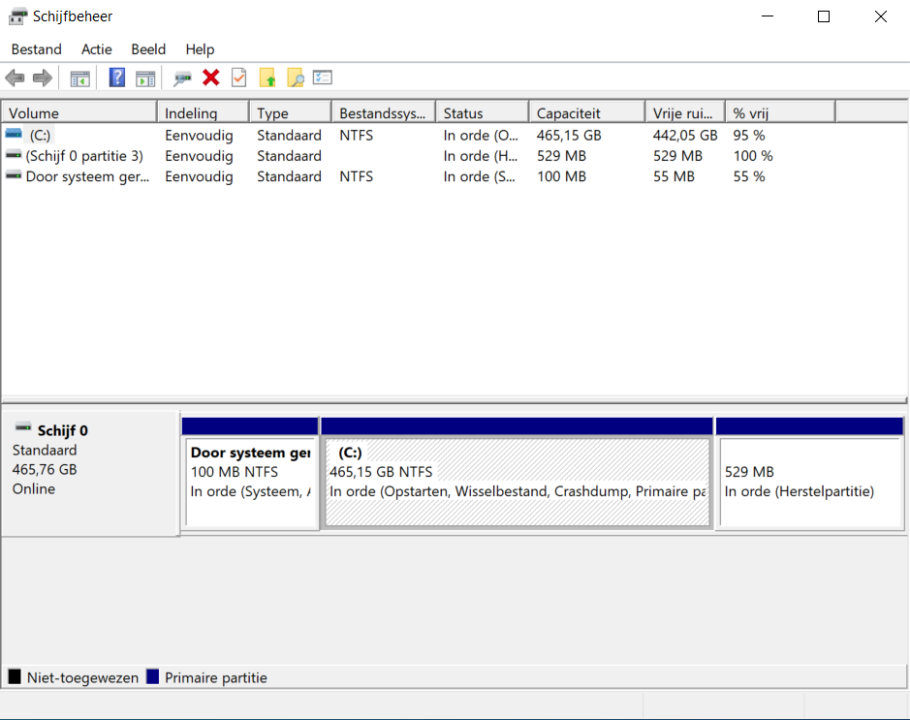Select the (C:) 465,15 GB partition block
Screen dimensions: 910x720
coord(517,482)
